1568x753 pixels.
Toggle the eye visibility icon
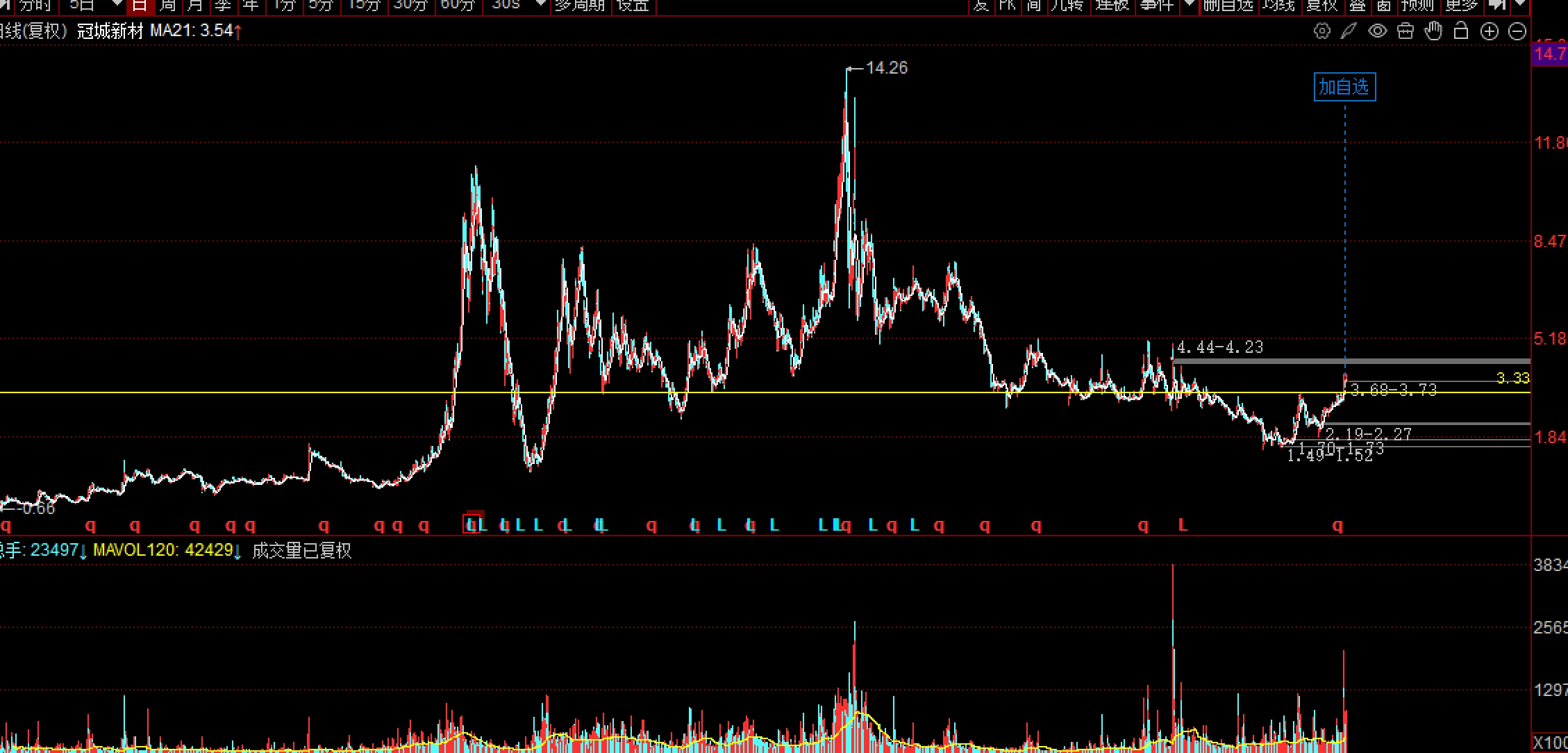point(1377,31)
